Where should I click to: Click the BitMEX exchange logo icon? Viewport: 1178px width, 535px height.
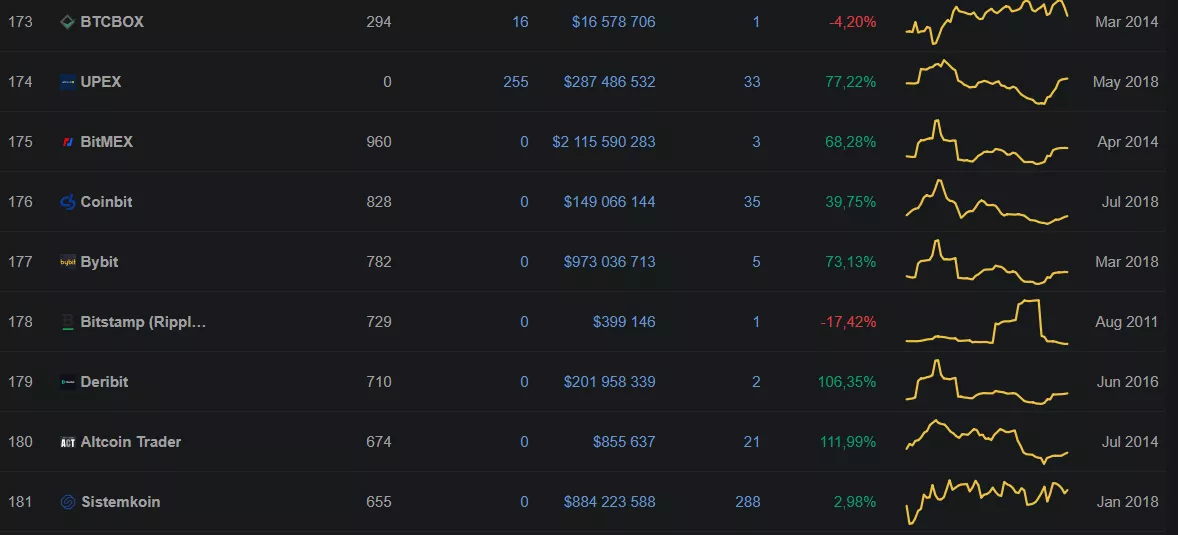68,142
